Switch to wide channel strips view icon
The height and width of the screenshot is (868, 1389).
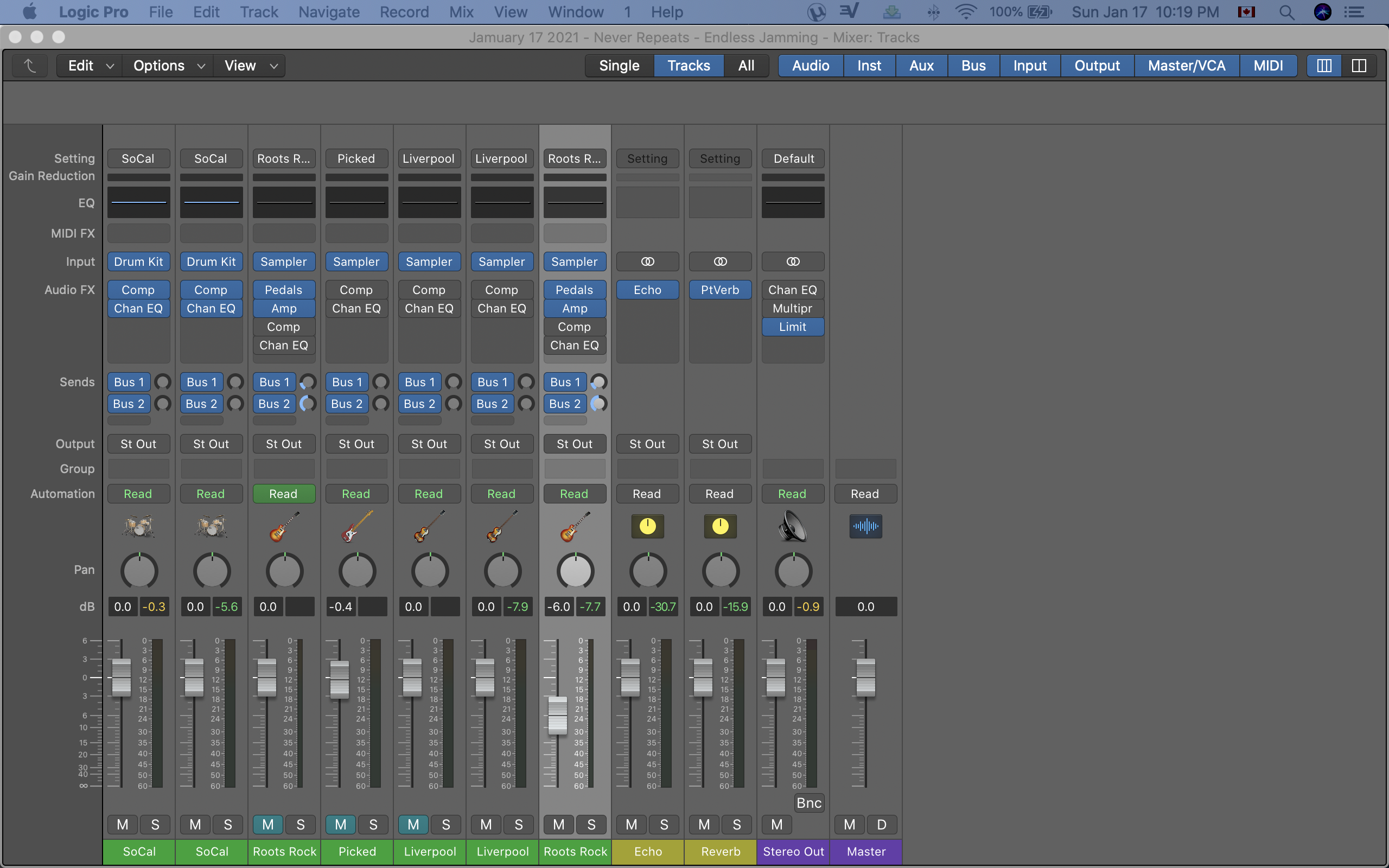(1359, 66)
